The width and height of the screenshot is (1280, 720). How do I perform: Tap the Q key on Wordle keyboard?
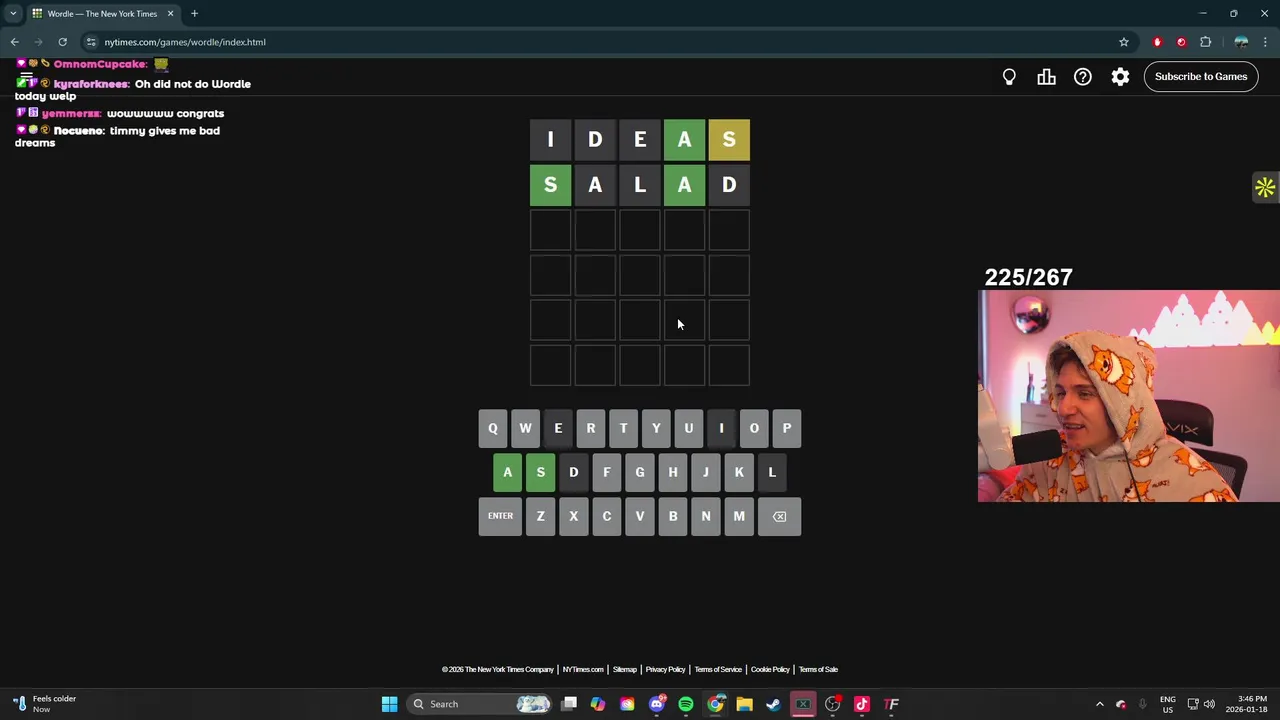[x=492, y=428]
